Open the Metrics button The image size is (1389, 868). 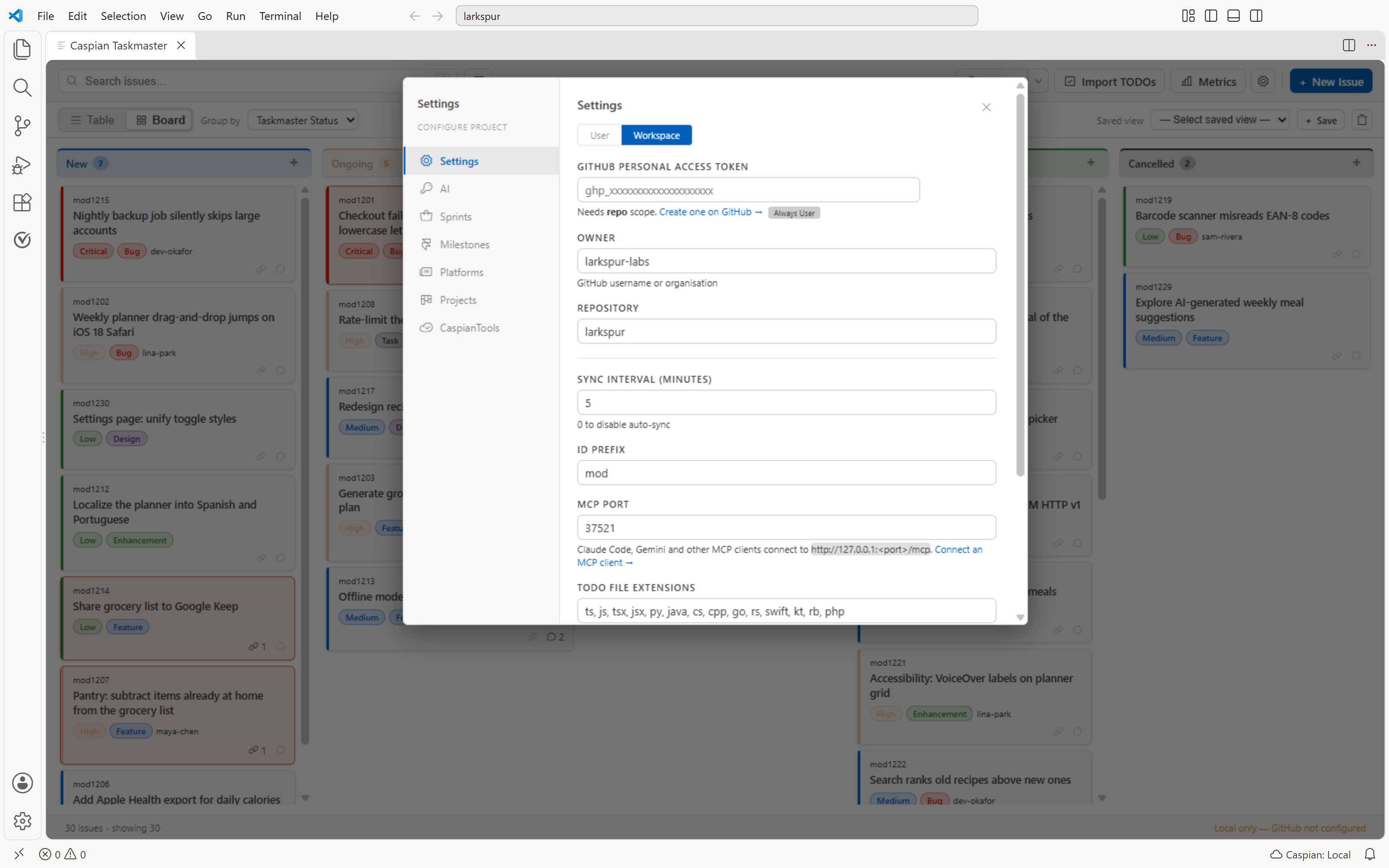[x=1208, y=82]
